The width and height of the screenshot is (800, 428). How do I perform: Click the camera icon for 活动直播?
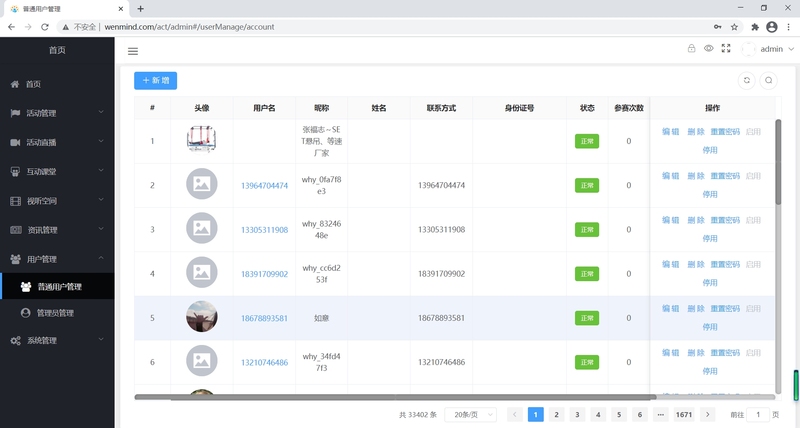pyautogui.click(x=15, y=142)
